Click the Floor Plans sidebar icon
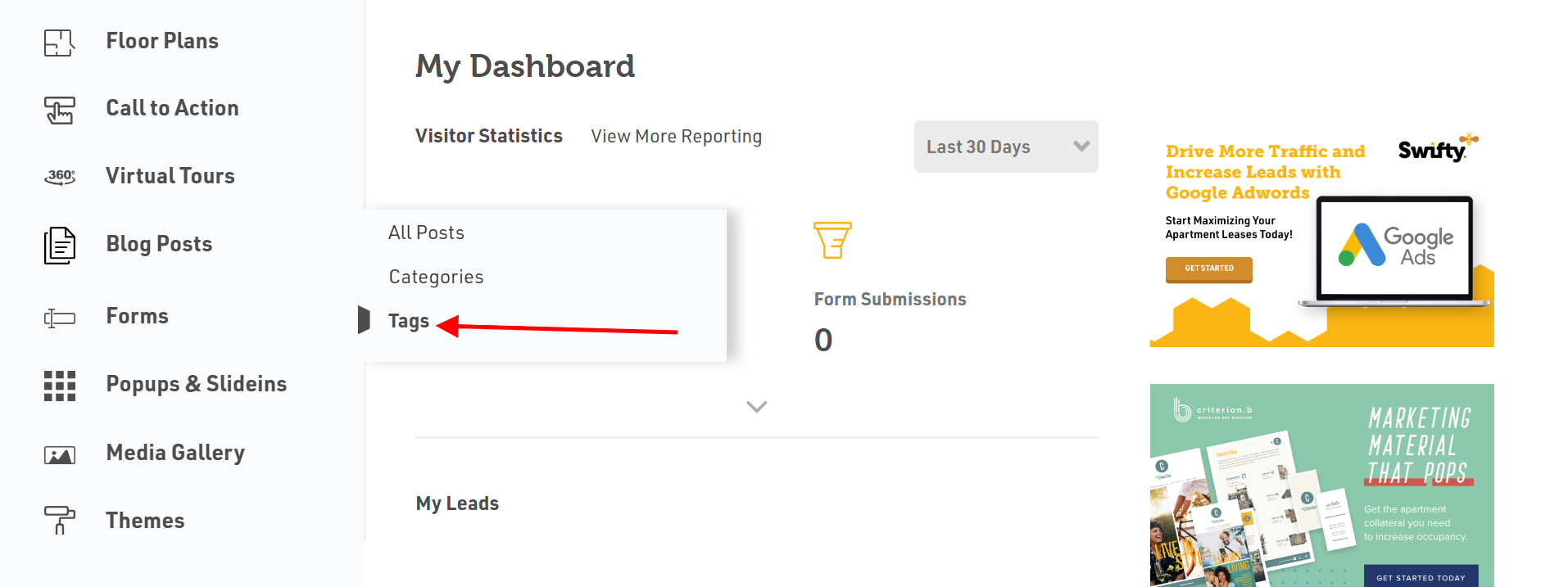Viewport: 1568px width, 587px height. coord(59,42)
